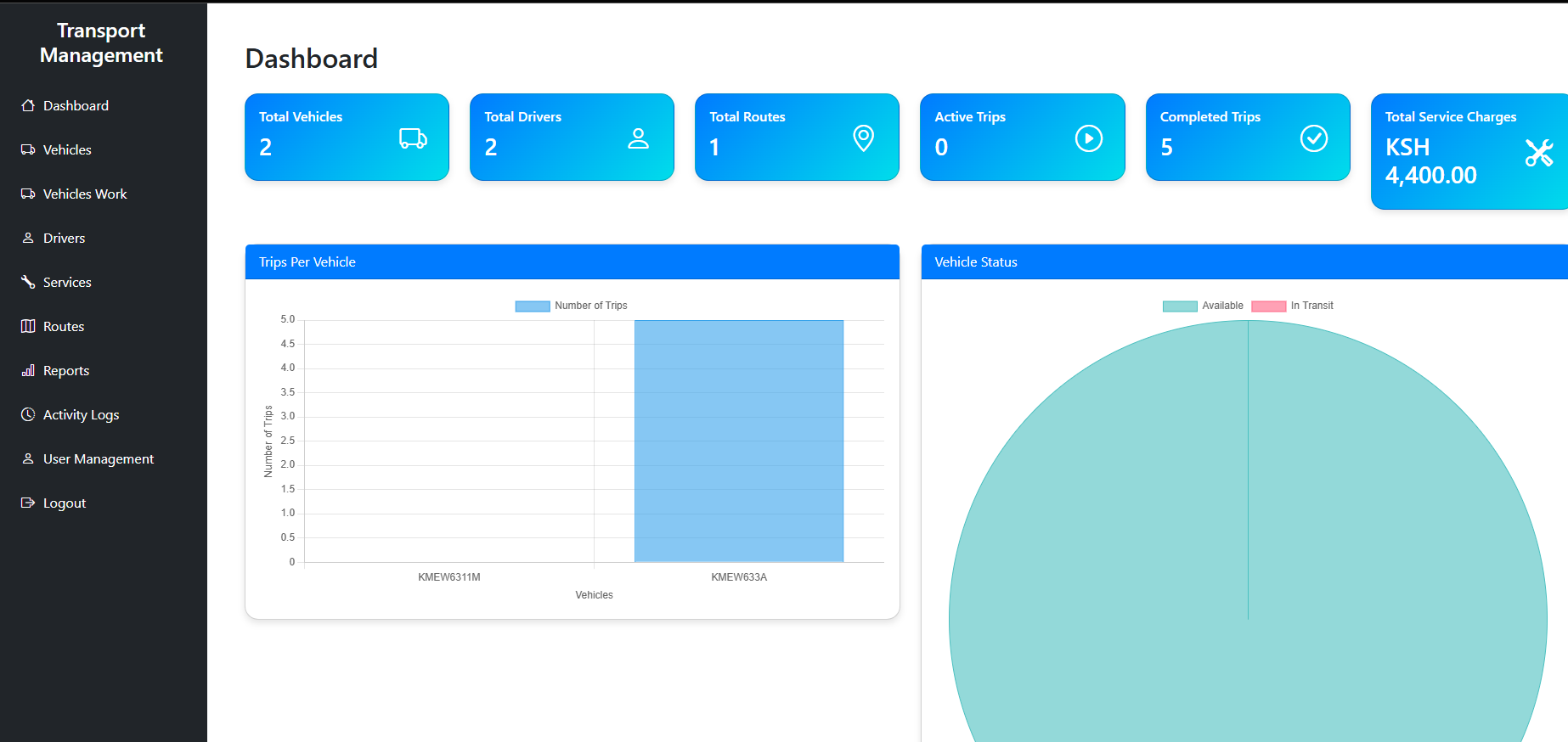Click the Vehicles Work truck icon
The width and height of the screenshot is (1568, 742).
click(28, 194)
